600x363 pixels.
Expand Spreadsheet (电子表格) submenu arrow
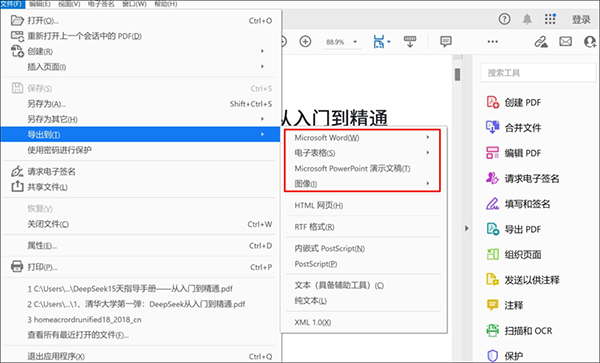coord(428,153)
